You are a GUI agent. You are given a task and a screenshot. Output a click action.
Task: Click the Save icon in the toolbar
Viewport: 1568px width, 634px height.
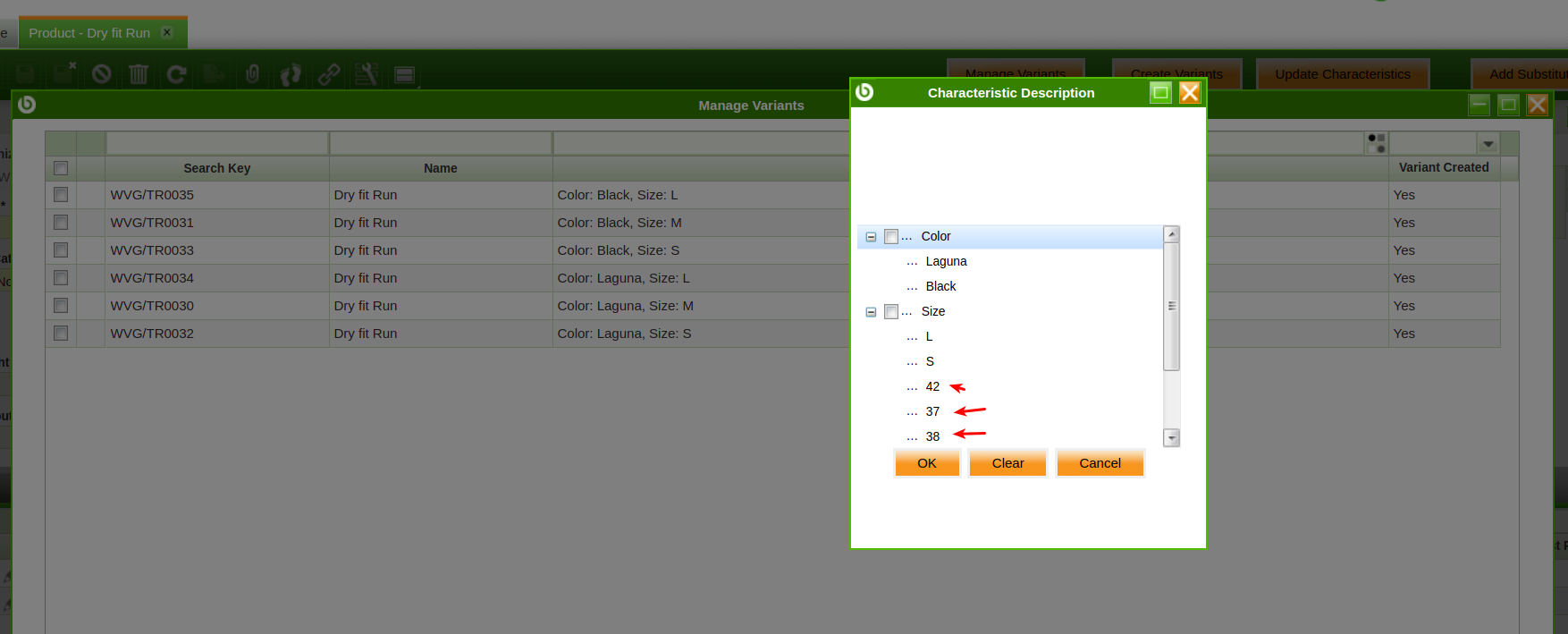point(25,74)
